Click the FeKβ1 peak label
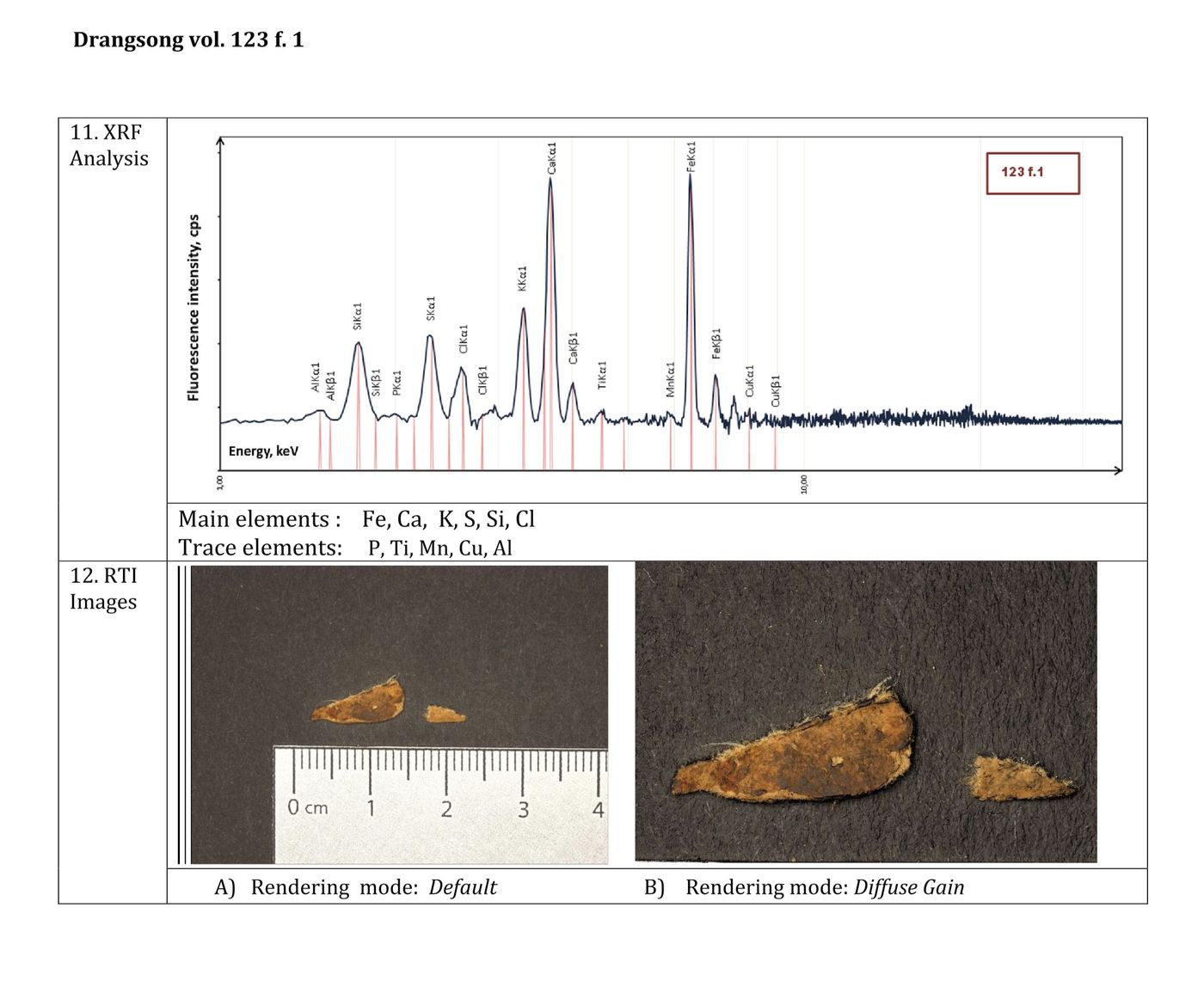 click(716, 343)
